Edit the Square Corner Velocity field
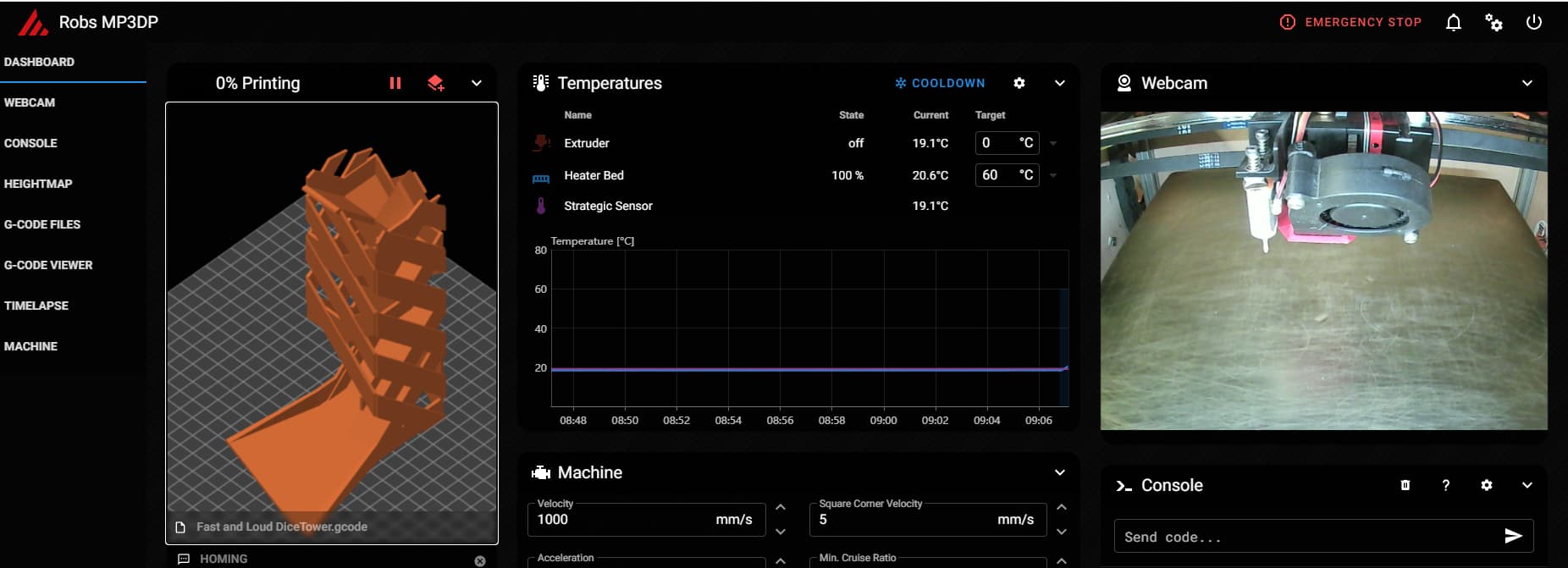 click(928, 519)
